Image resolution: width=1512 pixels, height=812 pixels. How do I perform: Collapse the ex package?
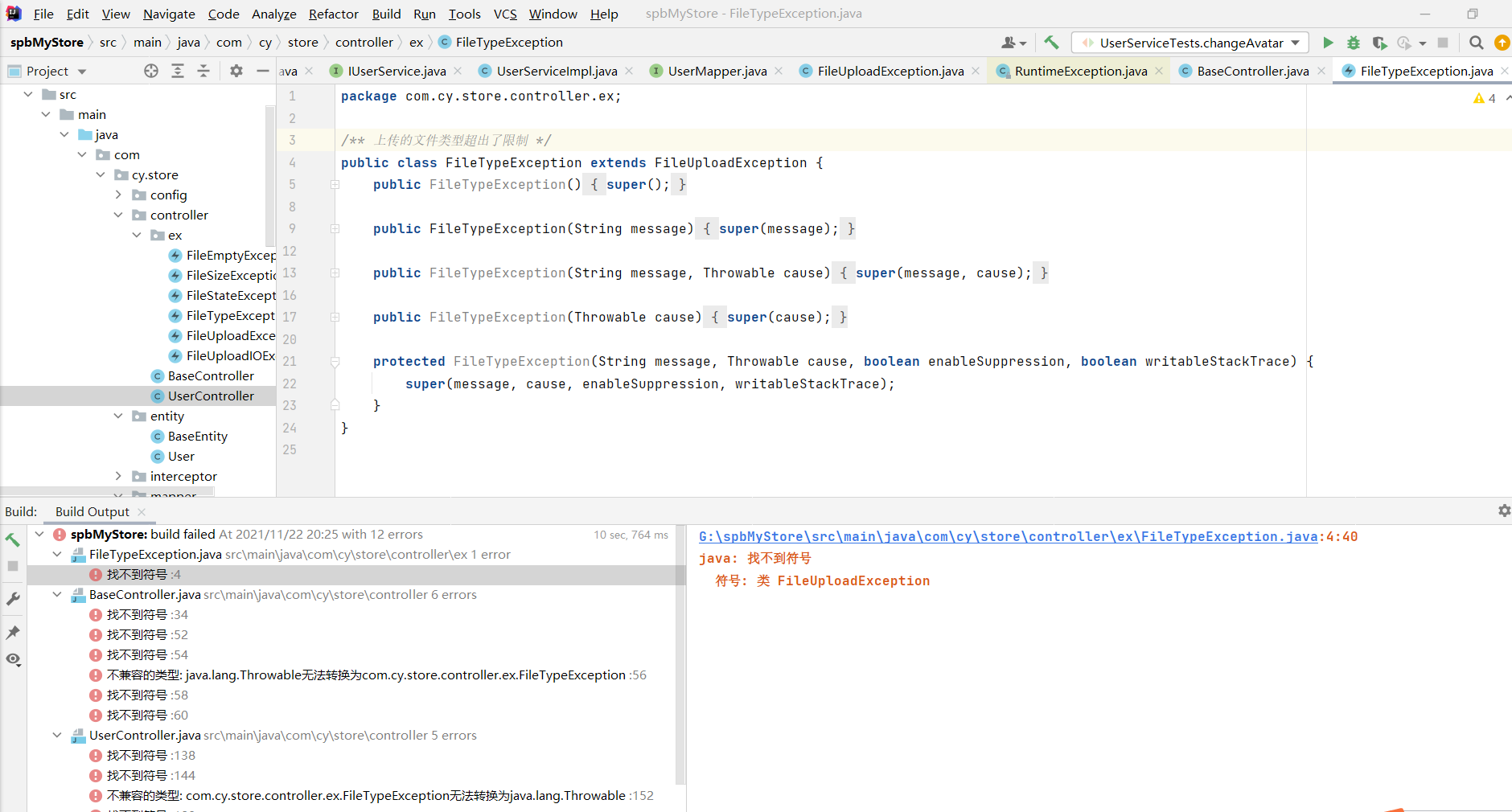click(x=137, y=235)
